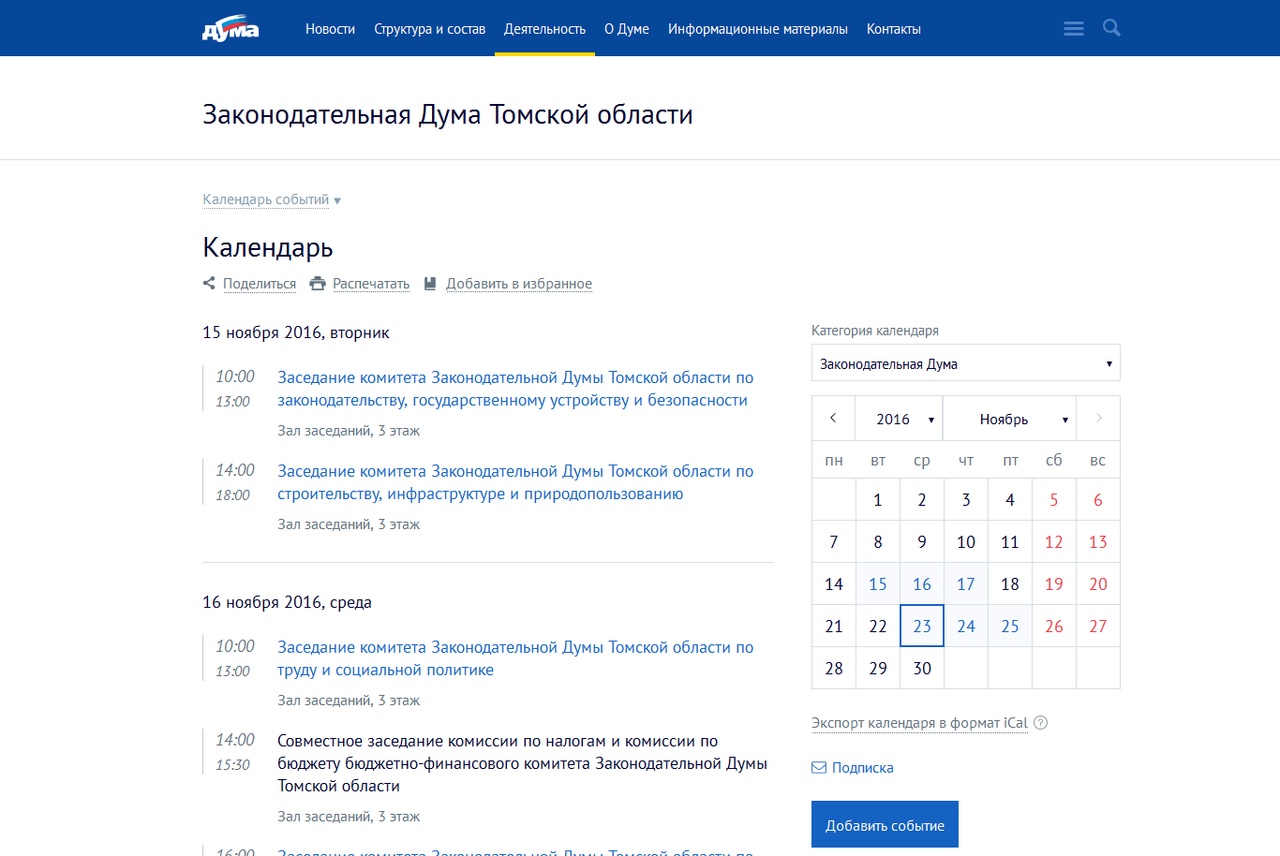Click the share icon beside Поделиться

coord(209,284)
